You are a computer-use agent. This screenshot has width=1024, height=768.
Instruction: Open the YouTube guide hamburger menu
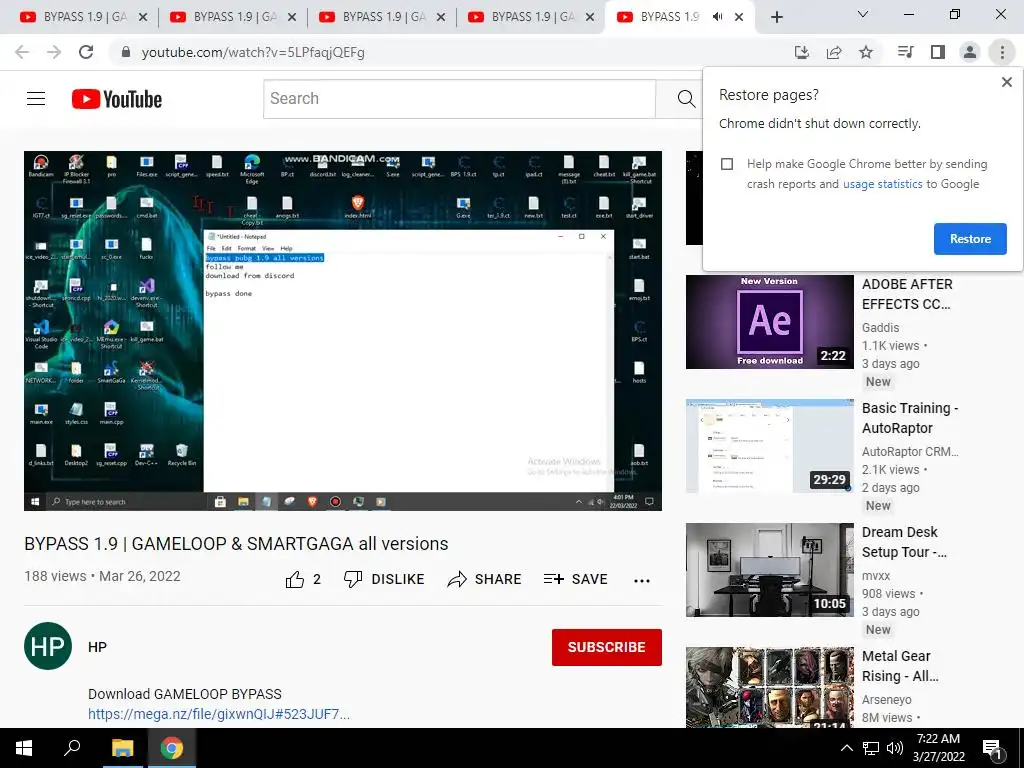(36, 99)
